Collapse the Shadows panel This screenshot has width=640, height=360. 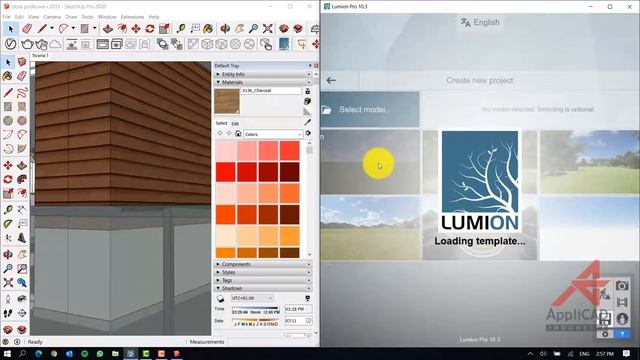click(263, 288)
